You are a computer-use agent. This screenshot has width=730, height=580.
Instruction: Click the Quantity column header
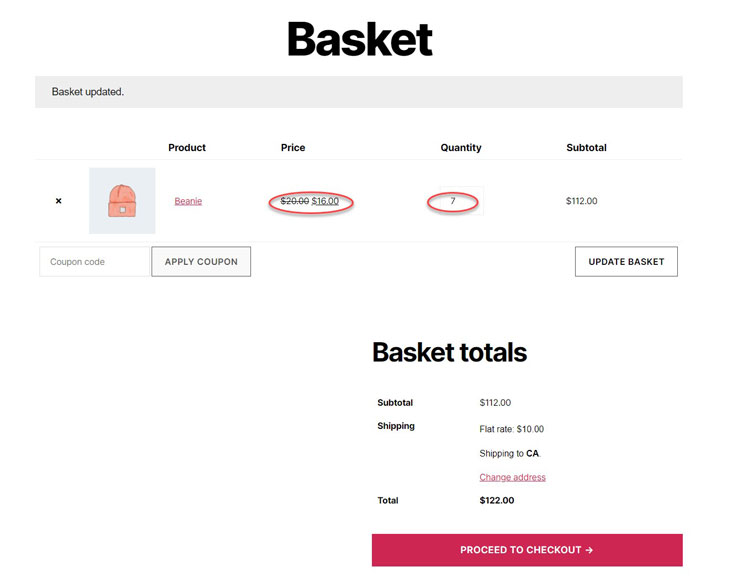pos(461,148)
